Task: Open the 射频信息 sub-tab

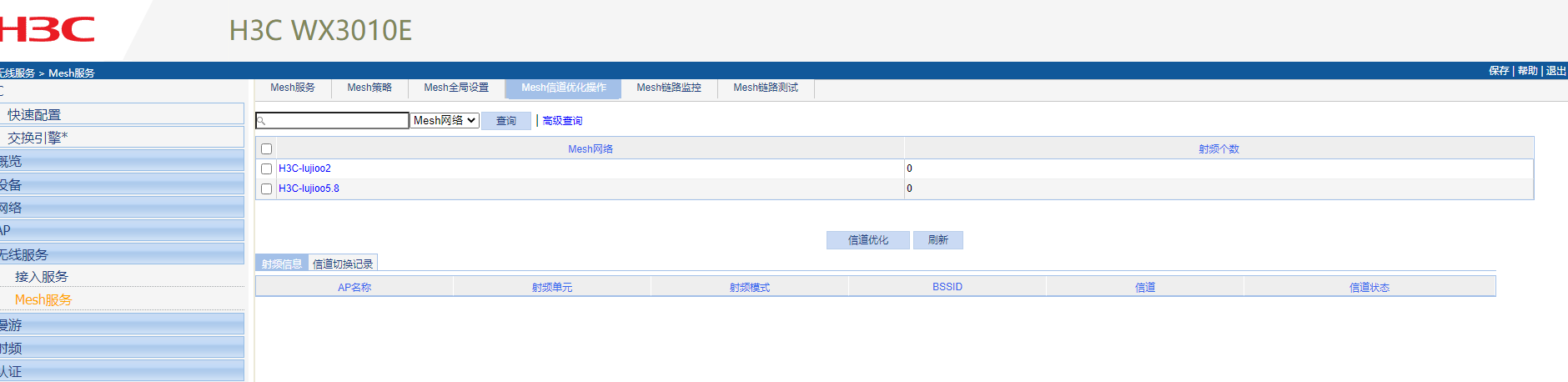Action: click(282, 264)
